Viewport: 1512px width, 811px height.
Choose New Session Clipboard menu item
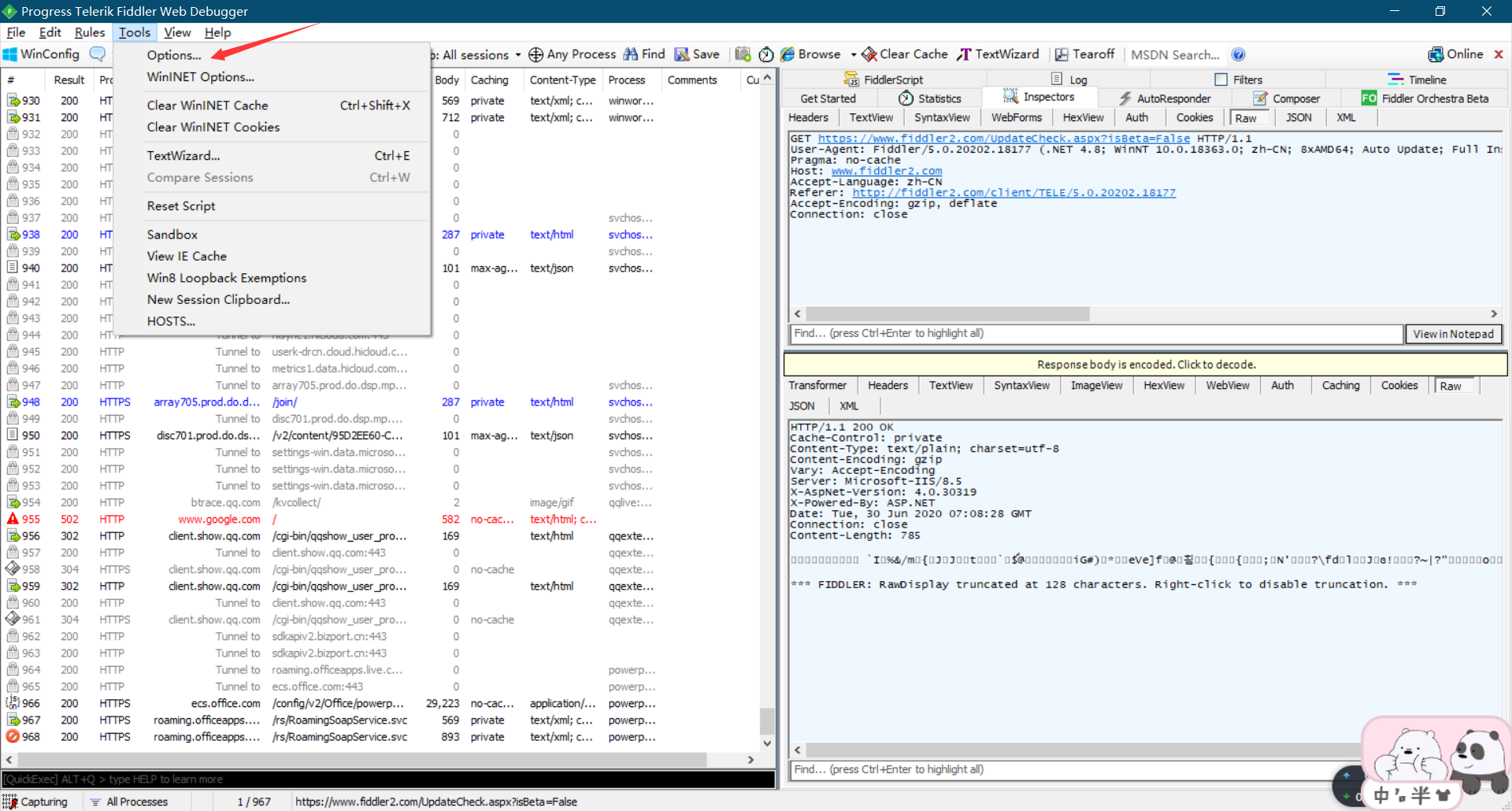[x=218, y=300]
